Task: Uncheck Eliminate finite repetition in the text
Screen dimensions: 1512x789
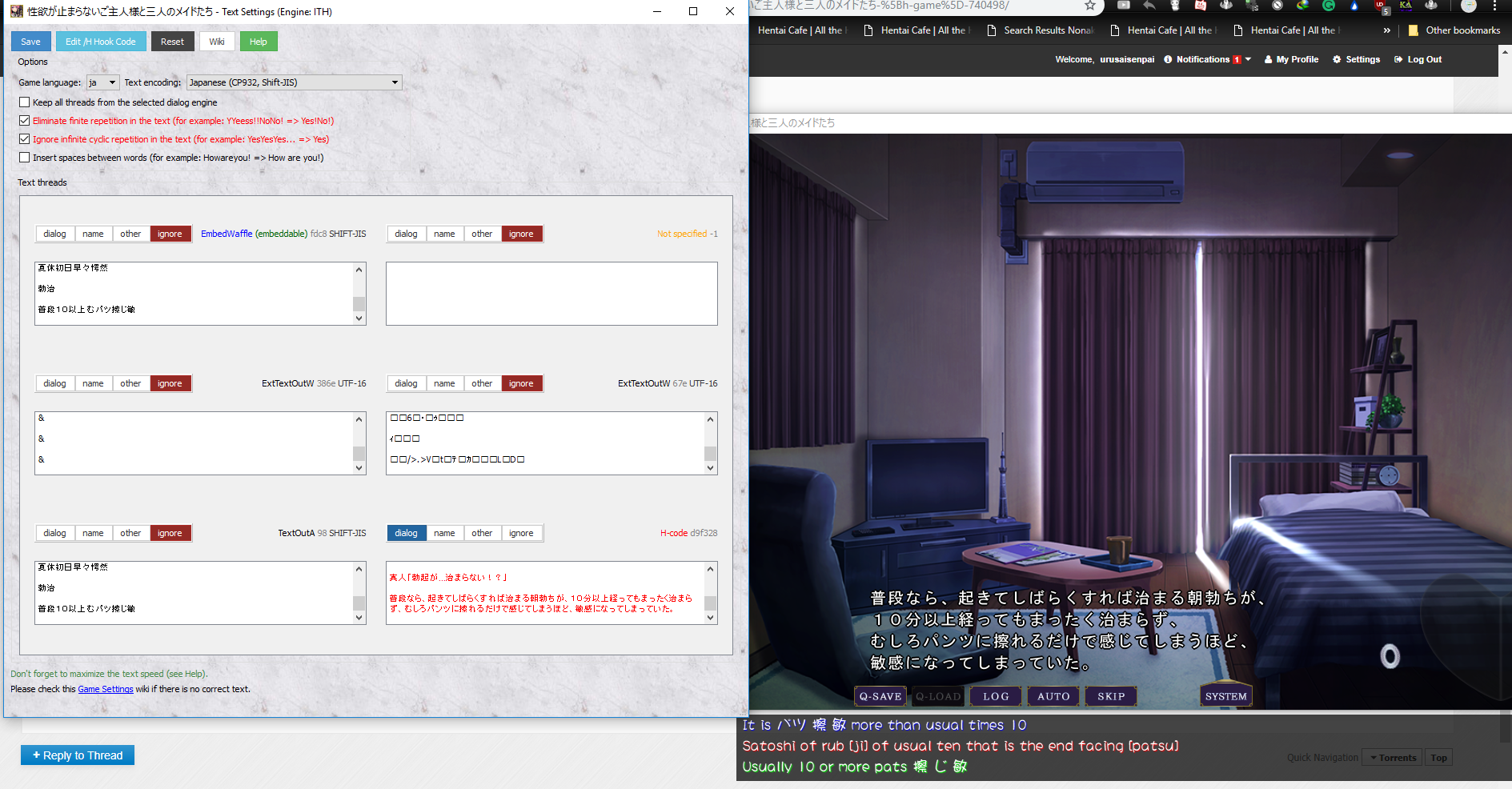Action: click(x=25, y=121)
